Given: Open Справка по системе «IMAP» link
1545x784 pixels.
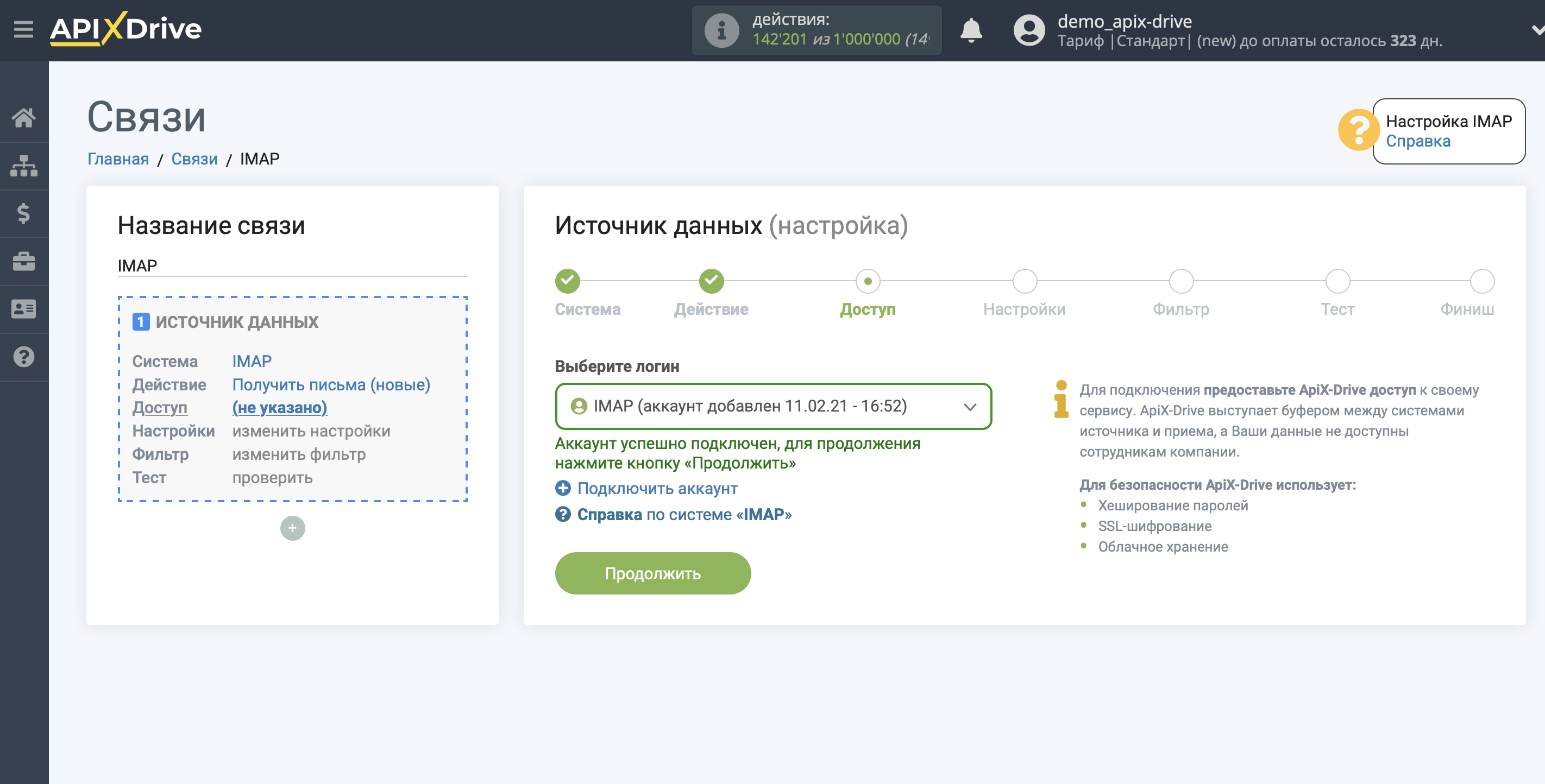Looking at the screenshot, I should [x=684, y=514].
